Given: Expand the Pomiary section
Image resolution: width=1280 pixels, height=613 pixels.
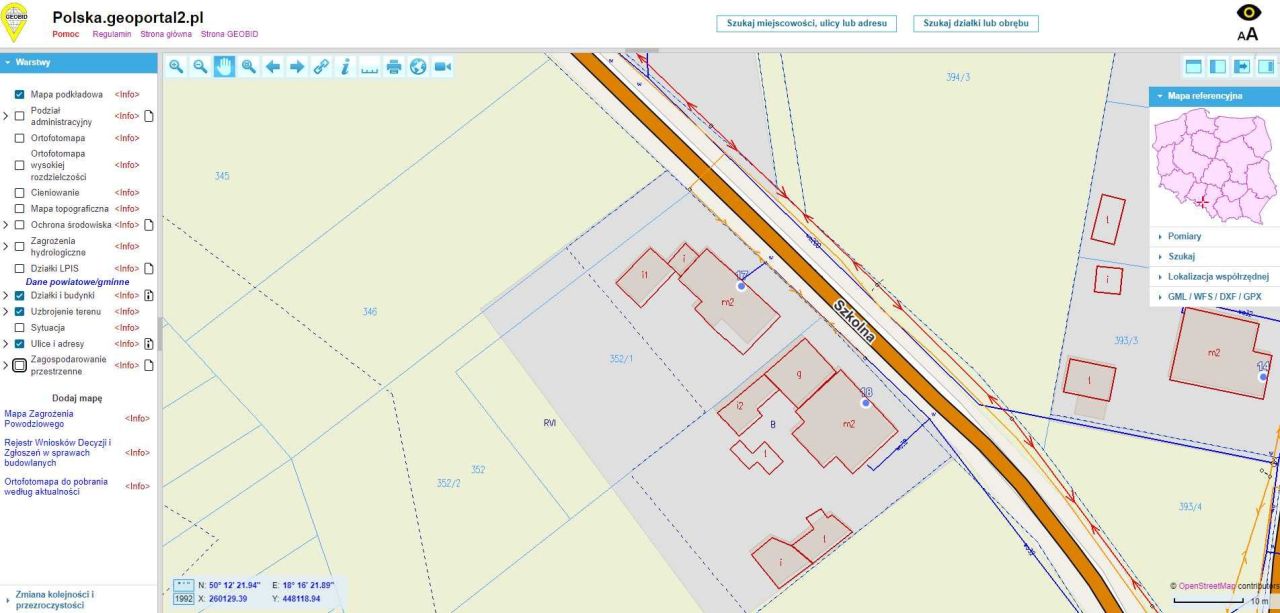Looking at the screenshot, I should (1214, 237).
